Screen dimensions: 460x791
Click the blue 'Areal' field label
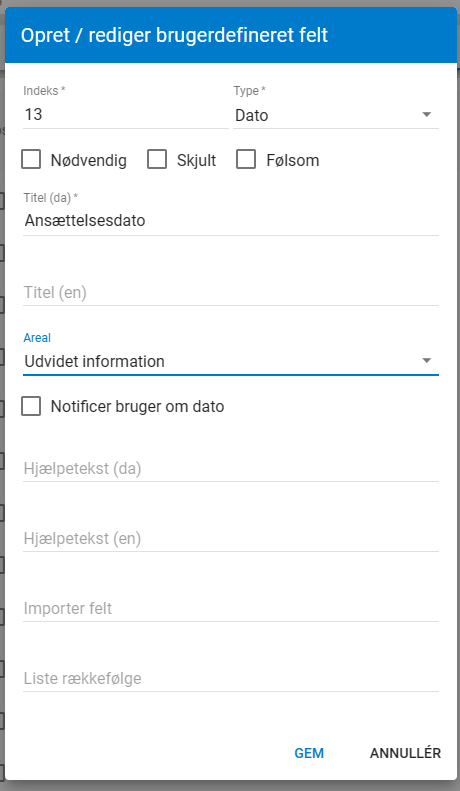coord(37,337)
